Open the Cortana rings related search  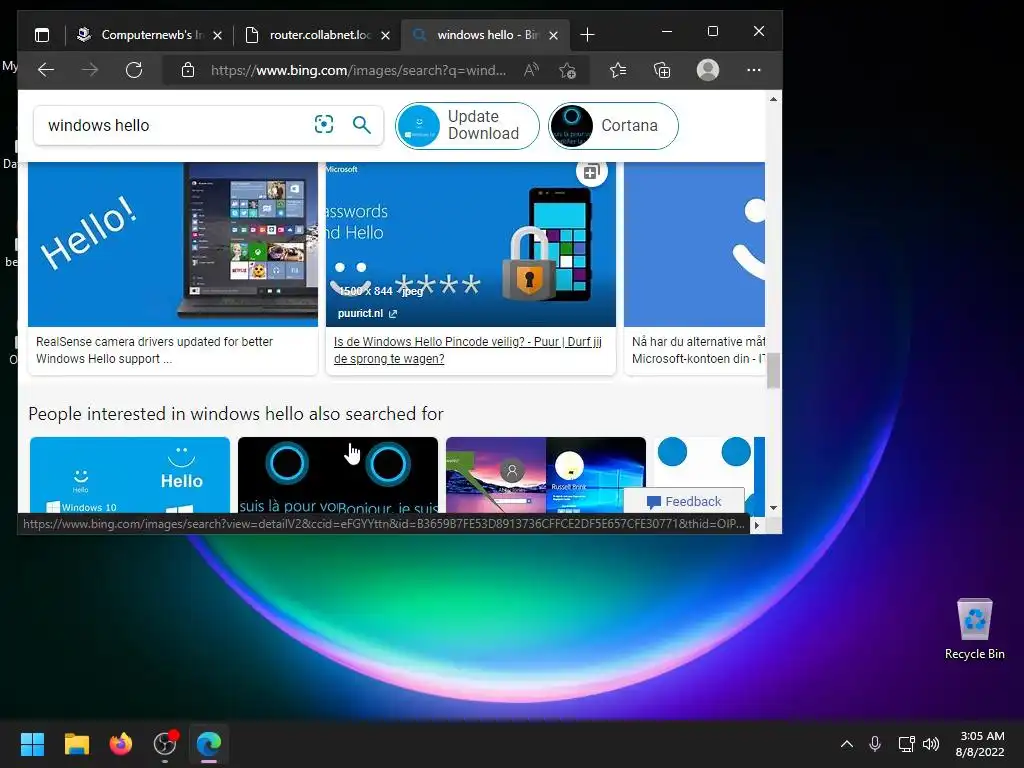click(338, 475)
